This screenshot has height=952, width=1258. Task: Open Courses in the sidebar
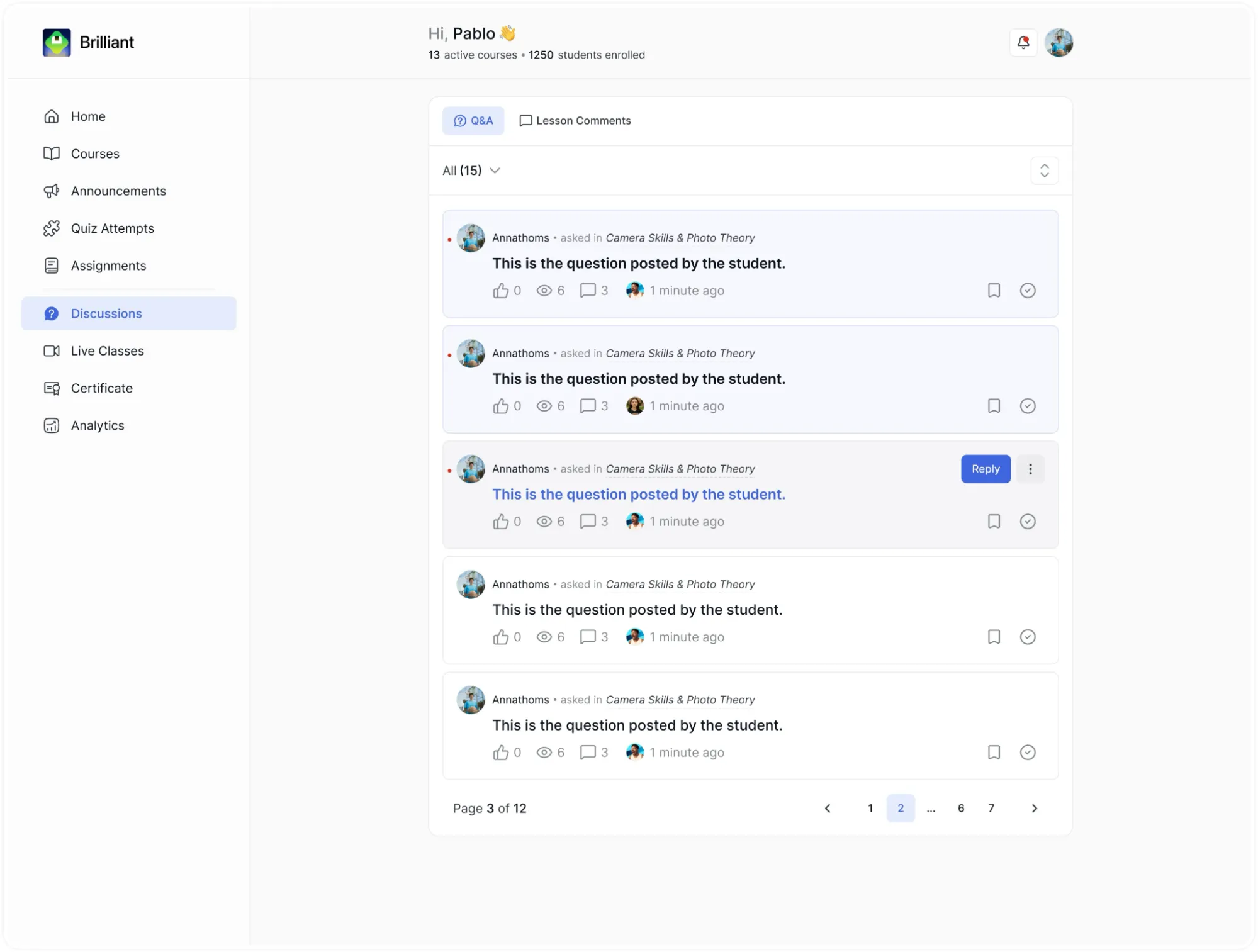[129, 154]
